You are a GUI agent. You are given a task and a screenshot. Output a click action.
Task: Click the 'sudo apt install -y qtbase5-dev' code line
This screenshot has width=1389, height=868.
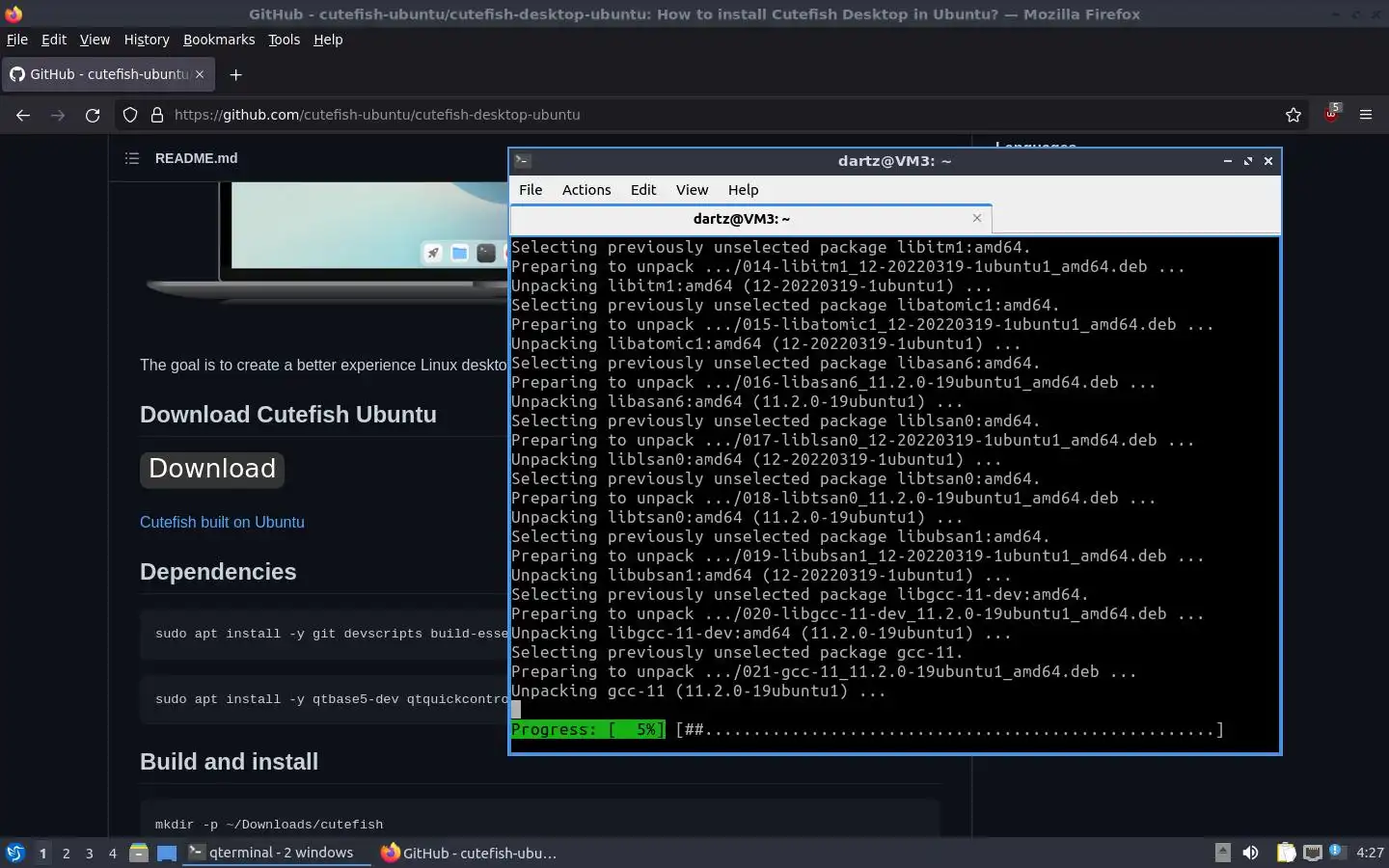(331, 699)
